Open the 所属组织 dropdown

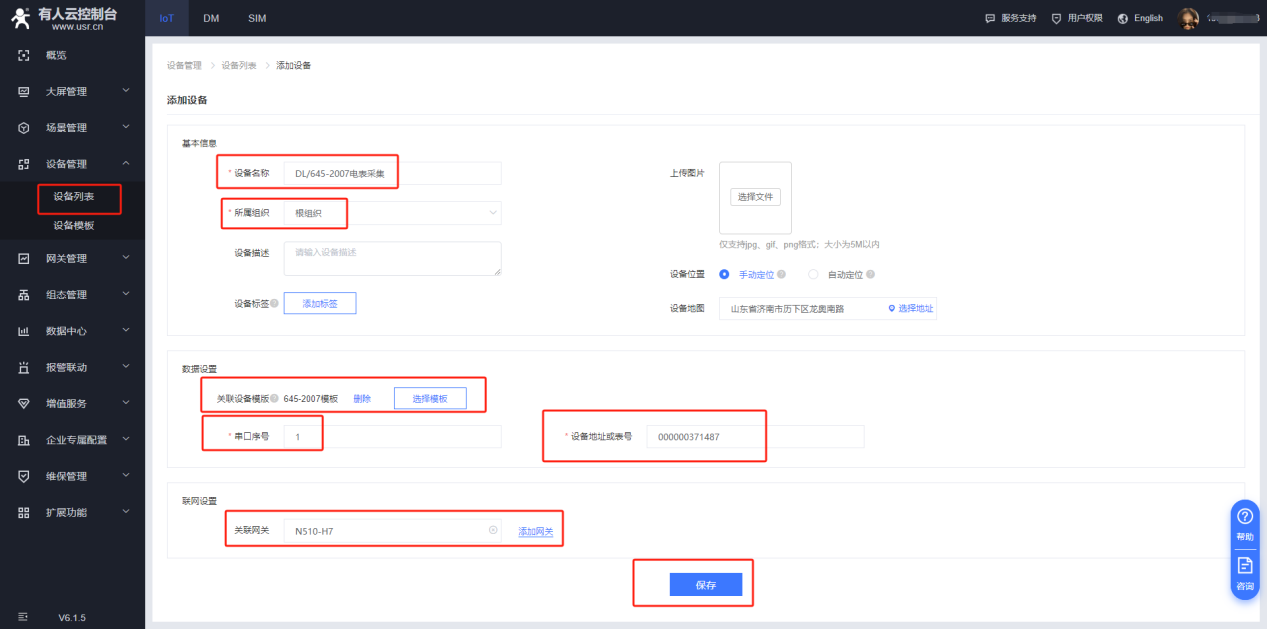point(392,213)
